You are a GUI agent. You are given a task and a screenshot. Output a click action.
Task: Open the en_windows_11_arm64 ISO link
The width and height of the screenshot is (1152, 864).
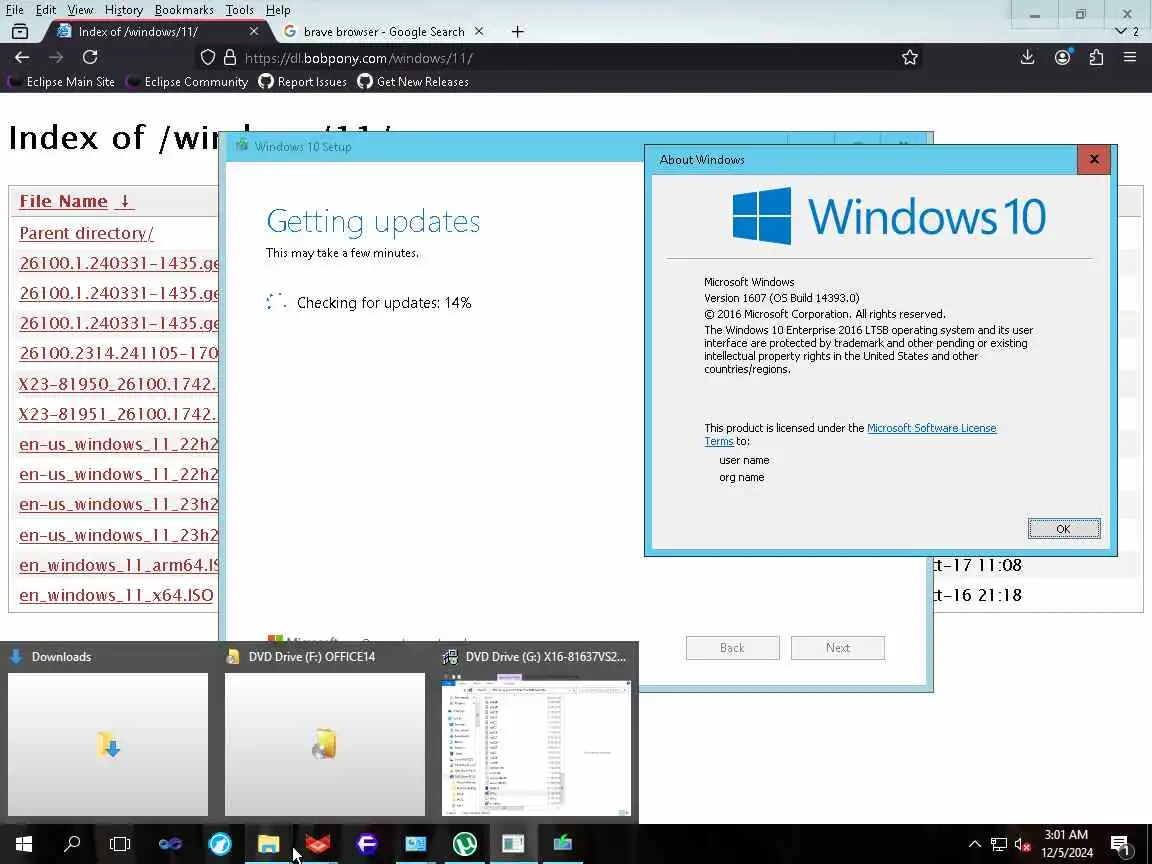pyautogui.click(x=119, y=565)
